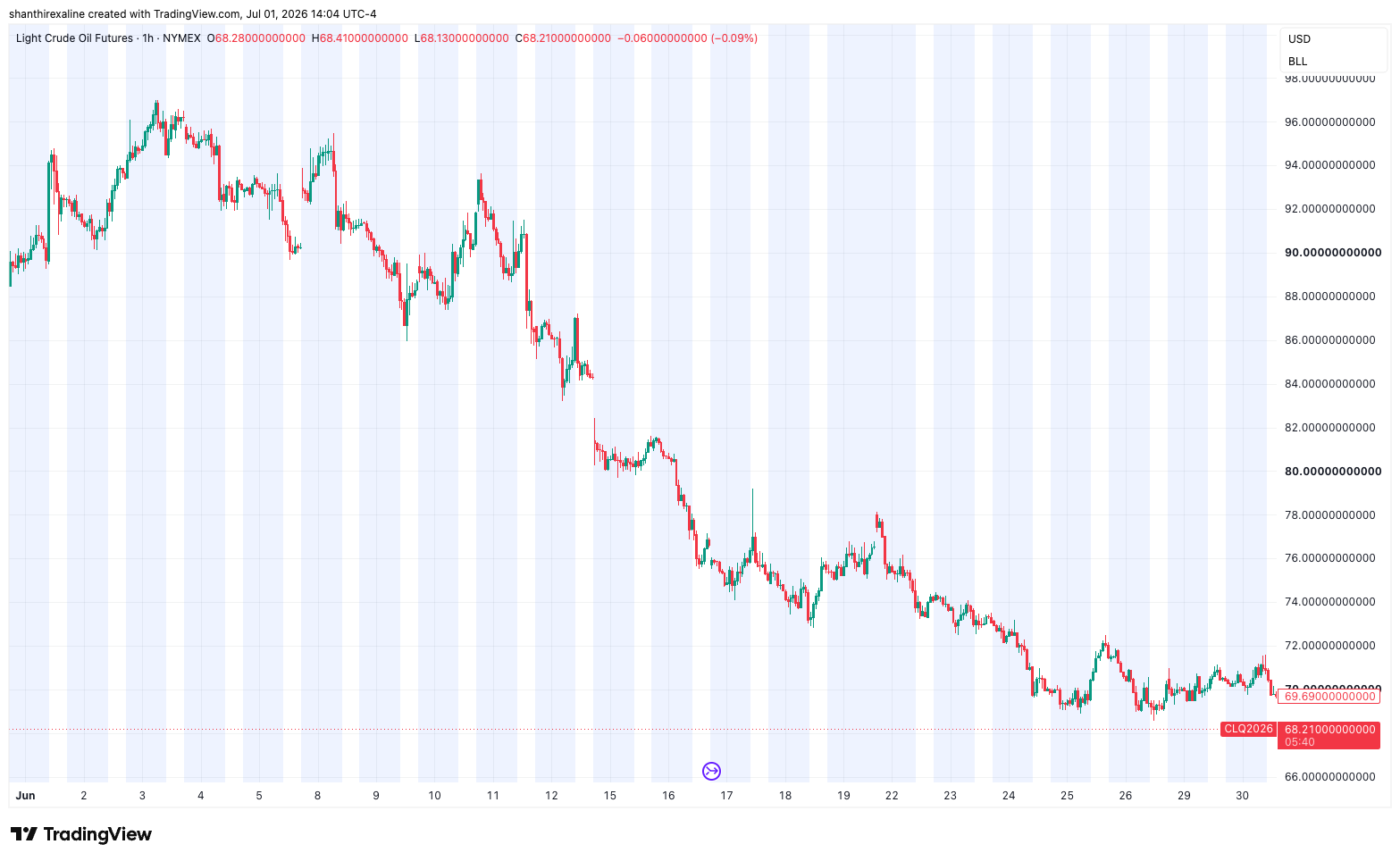
Task: Click the date label 22 on the time axis
Action: click(x=892, y=796)
